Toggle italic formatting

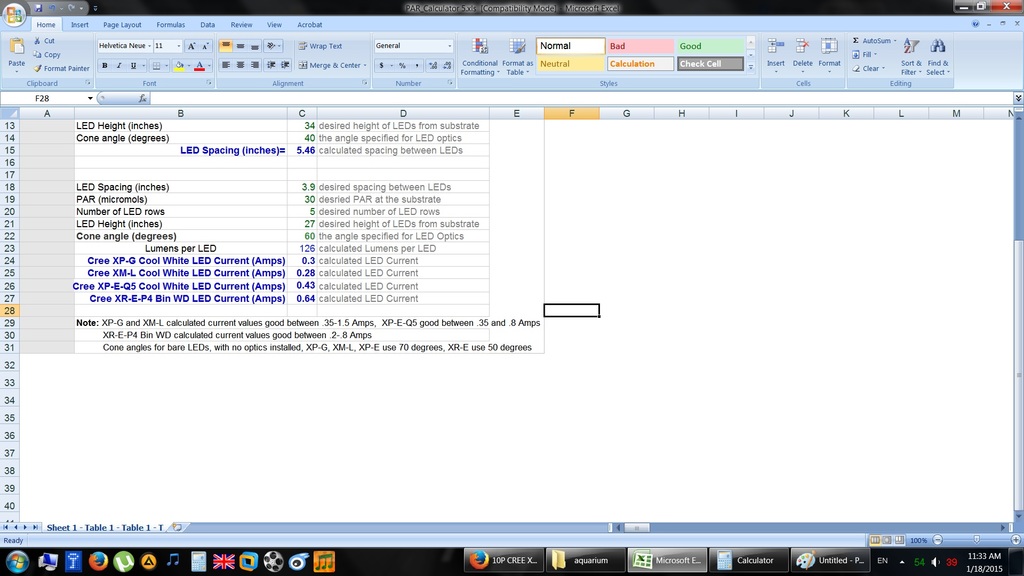pos(118,66)
